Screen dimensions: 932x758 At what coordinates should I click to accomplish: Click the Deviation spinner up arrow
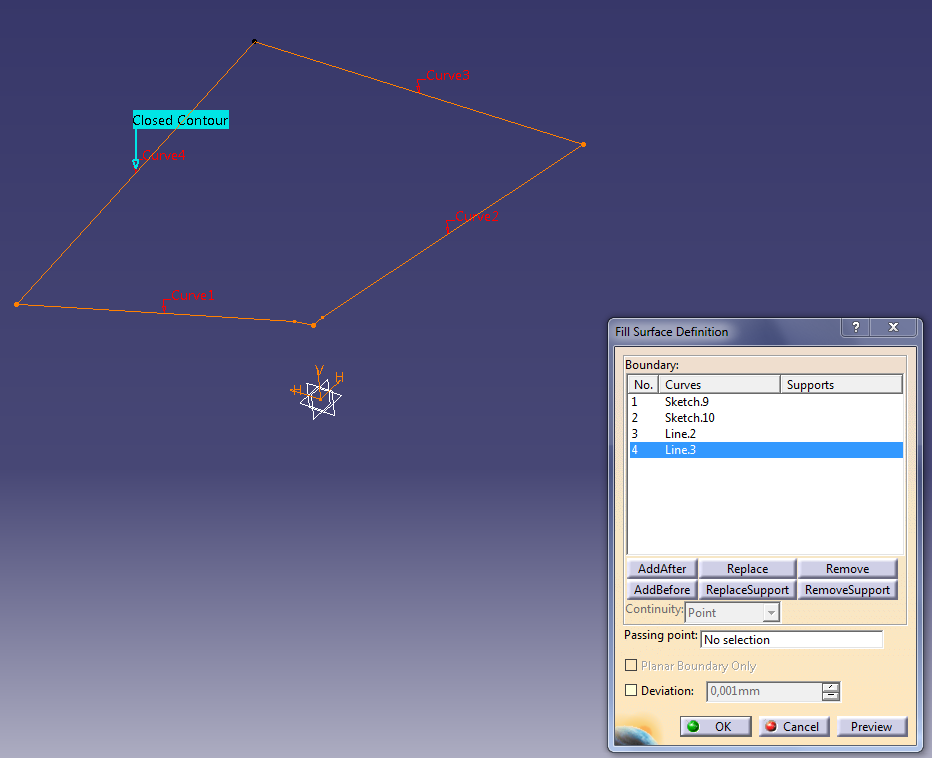click(x=829, y=686)
